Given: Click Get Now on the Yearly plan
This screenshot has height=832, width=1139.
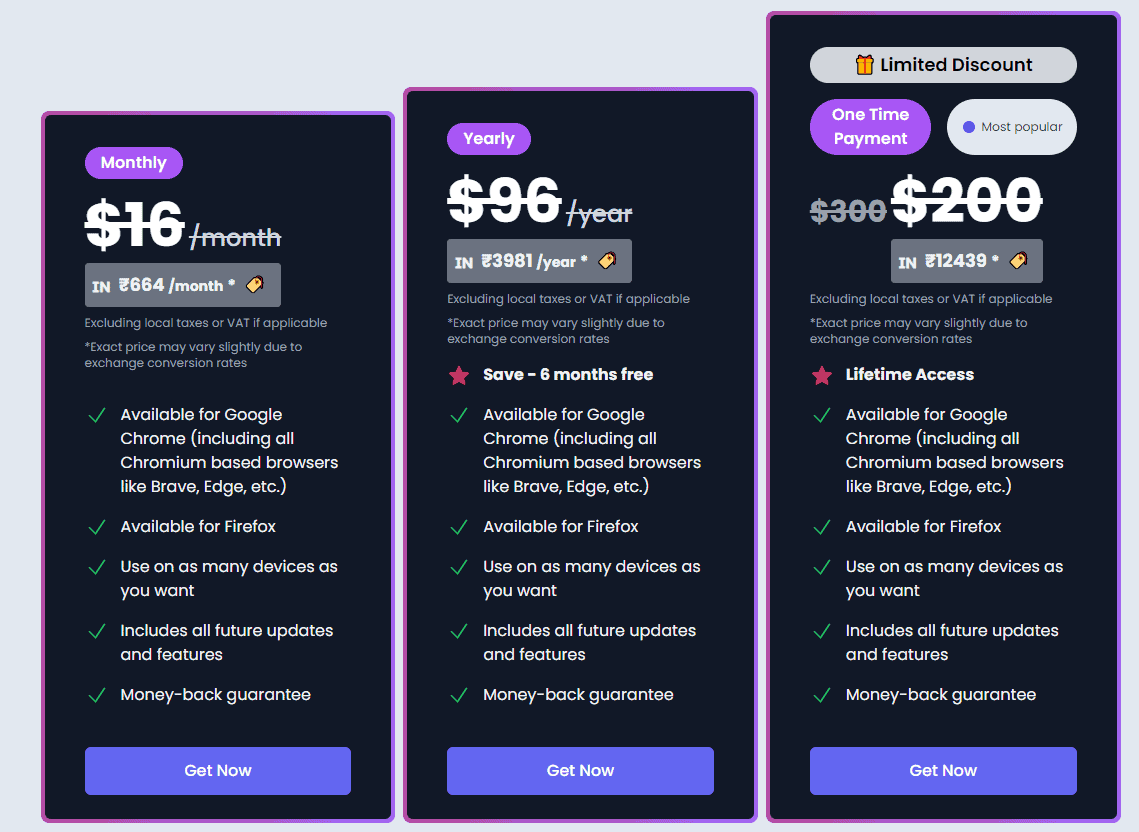Looking at the screenshot, I should (580, 770).
